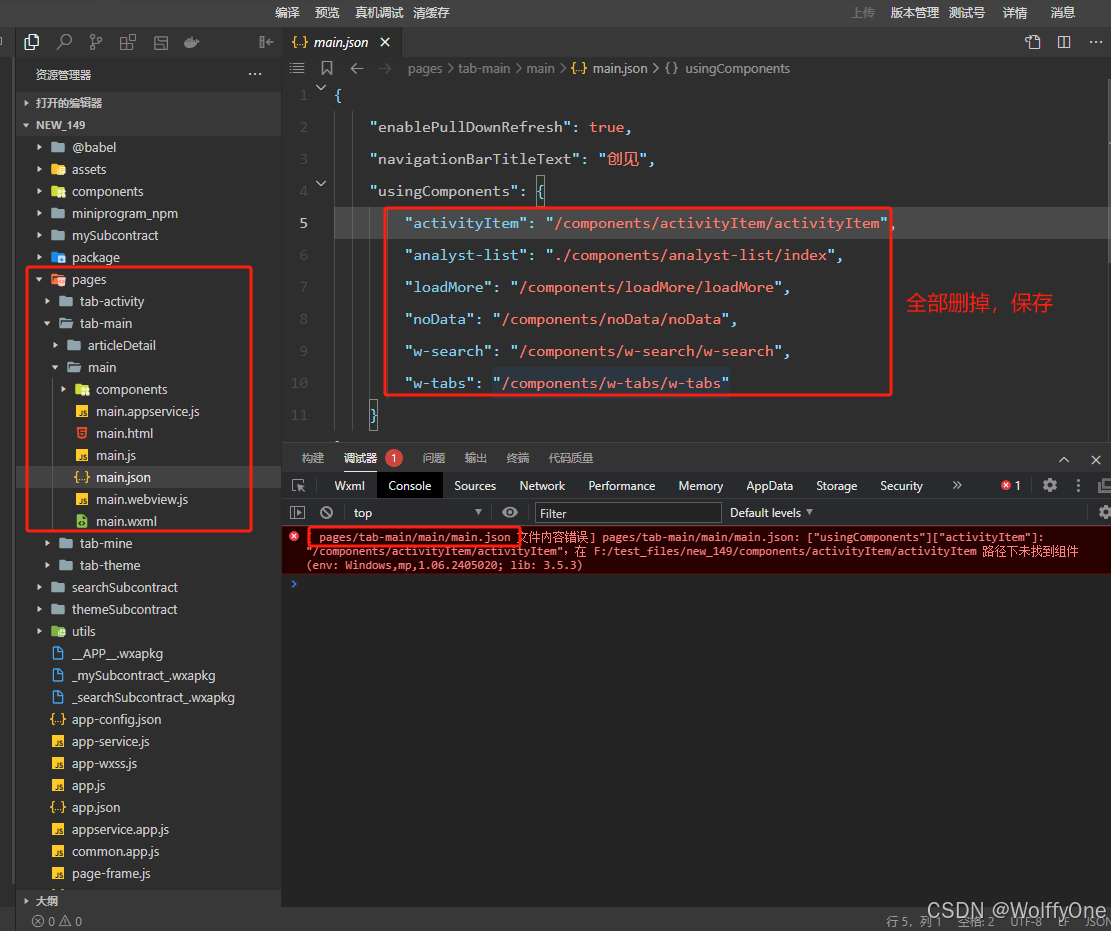The height and width of the screenshot is (931, 1111).
Task: Click the Docker whale icon in sidebar
Action: coord(191,43)
